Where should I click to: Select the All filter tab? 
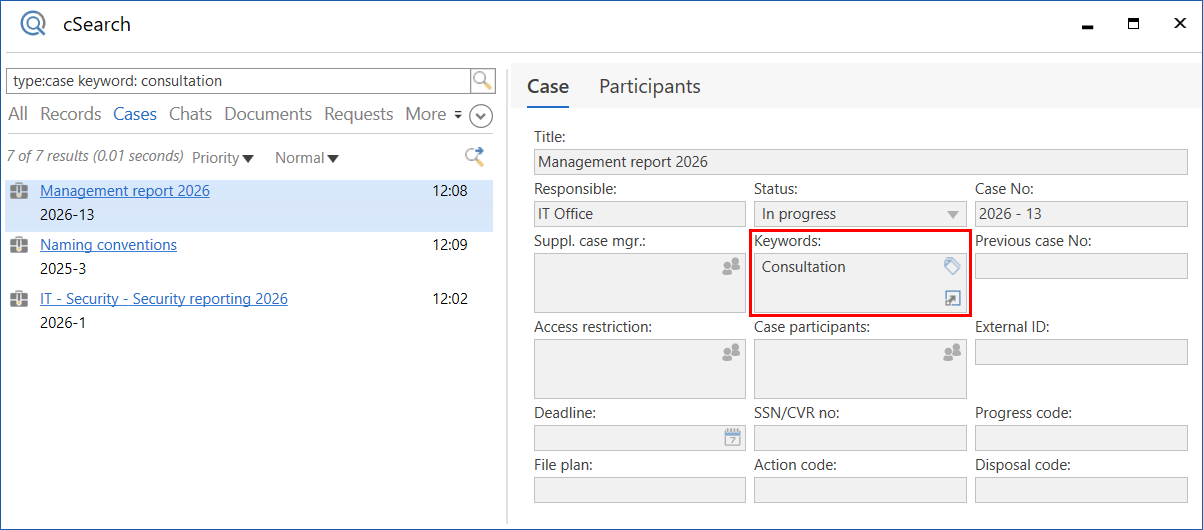pyautogui.click(x=18, y=114)
